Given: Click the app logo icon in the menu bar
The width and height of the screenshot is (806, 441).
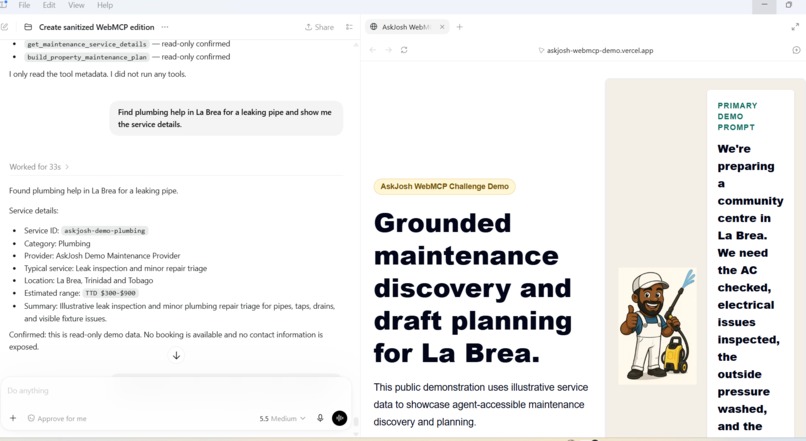Looking at the screenshot, I should click(3, 5).
